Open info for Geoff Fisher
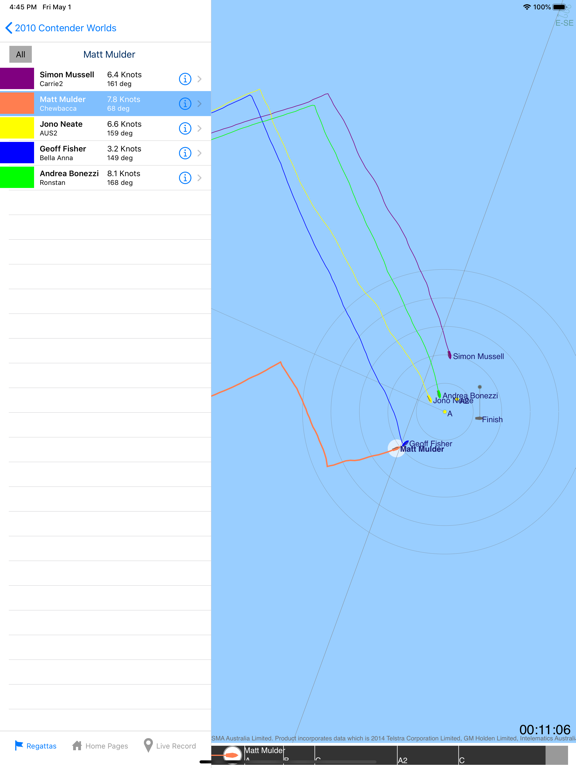 coord(185,153)
